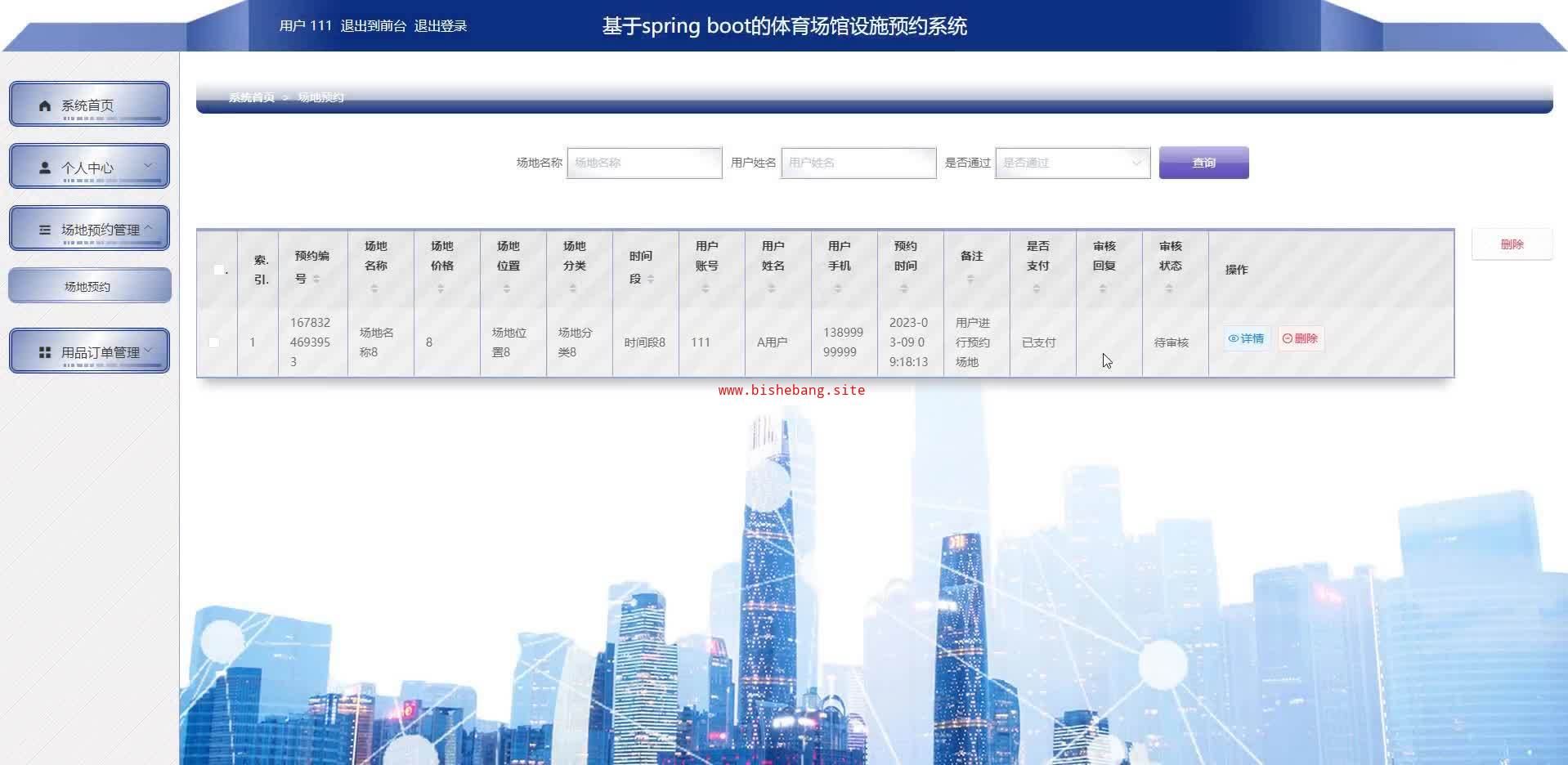Click the sort arrows under 场地名称 header
Viewport: 1568px width, 765px height.
tap(374, 289)
